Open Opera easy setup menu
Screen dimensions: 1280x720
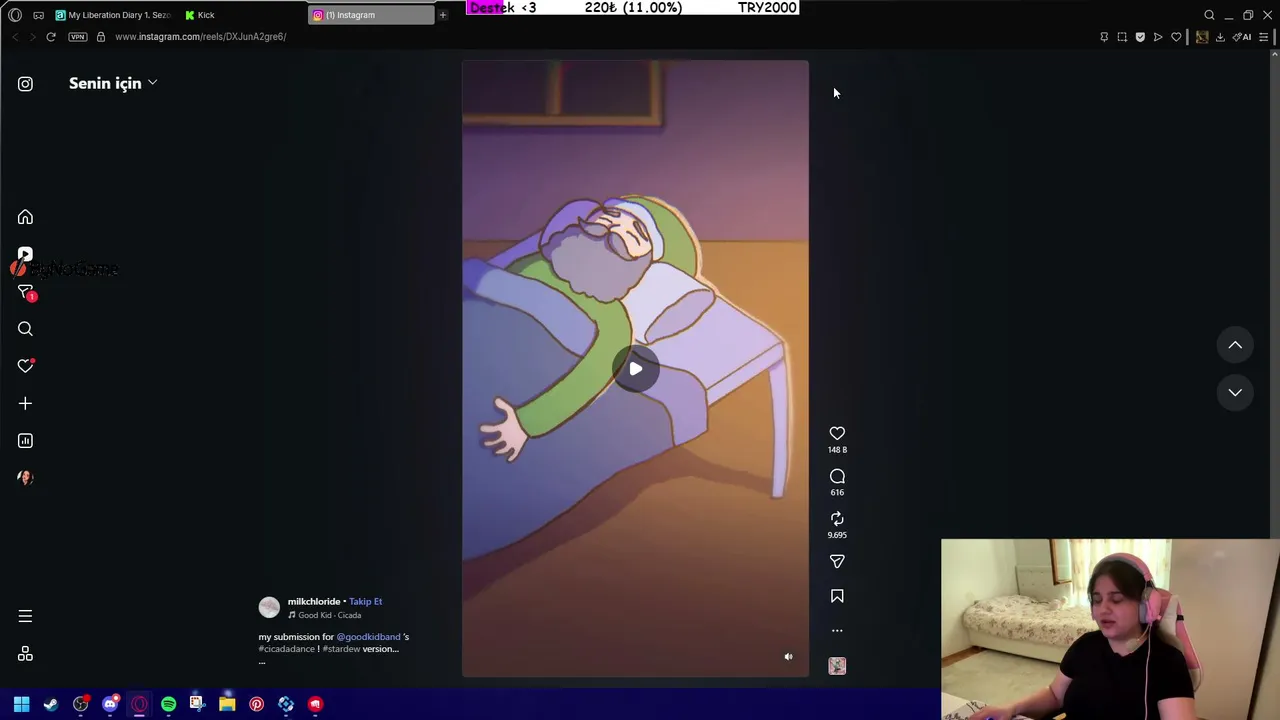(x=1264, y=37)
